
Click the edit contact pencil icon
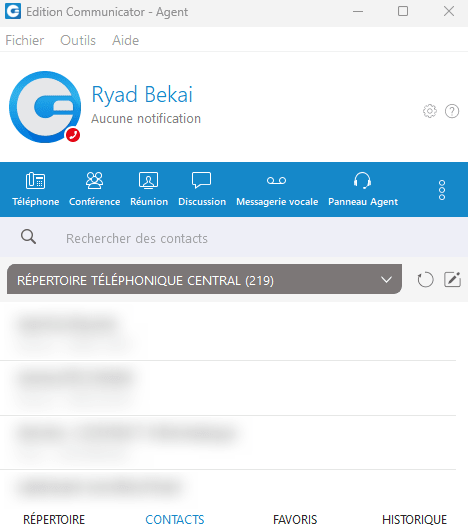pyautogui.click(x=452, y=279)
